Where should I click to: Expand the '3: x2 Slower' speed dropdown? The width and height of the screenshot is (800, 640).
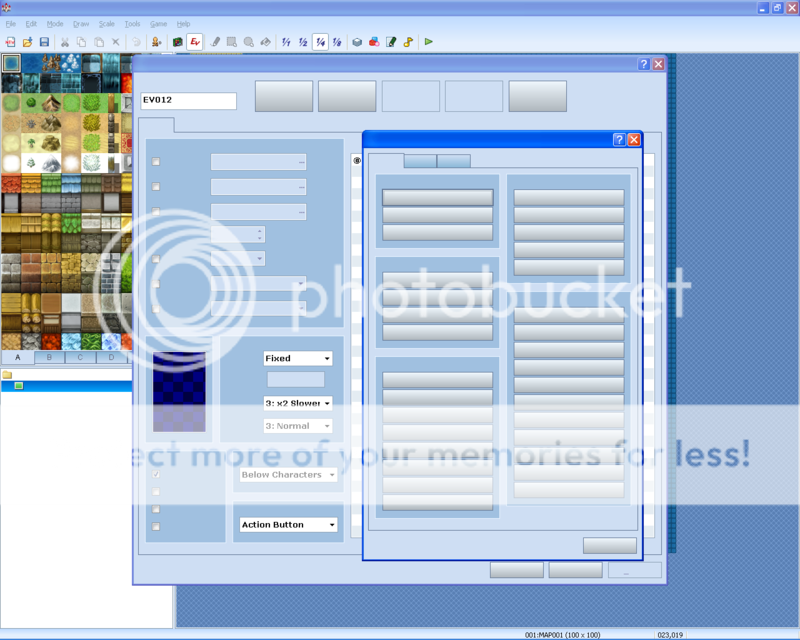[298, 403]
